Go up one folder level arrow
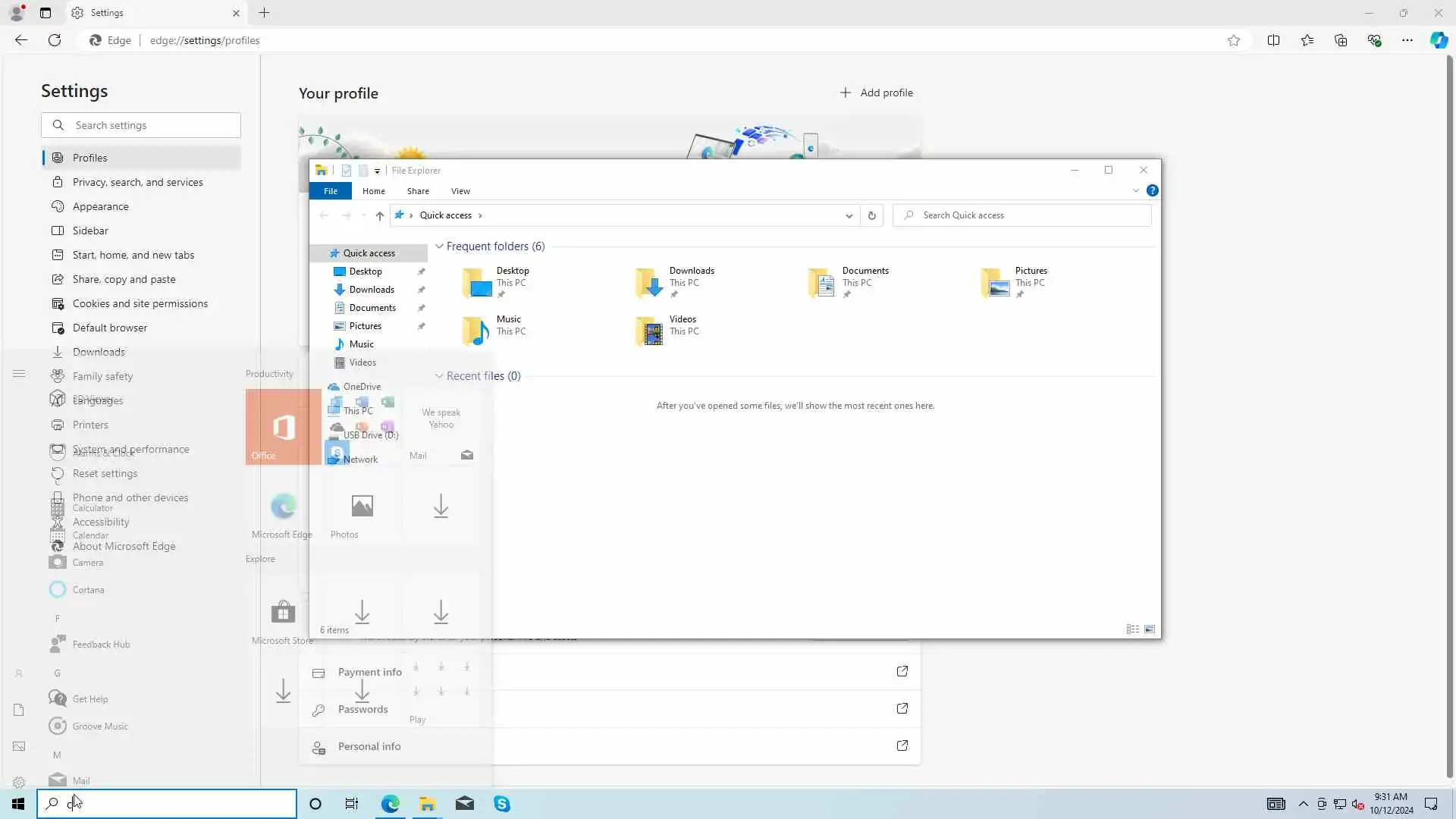 click(380, 215)
